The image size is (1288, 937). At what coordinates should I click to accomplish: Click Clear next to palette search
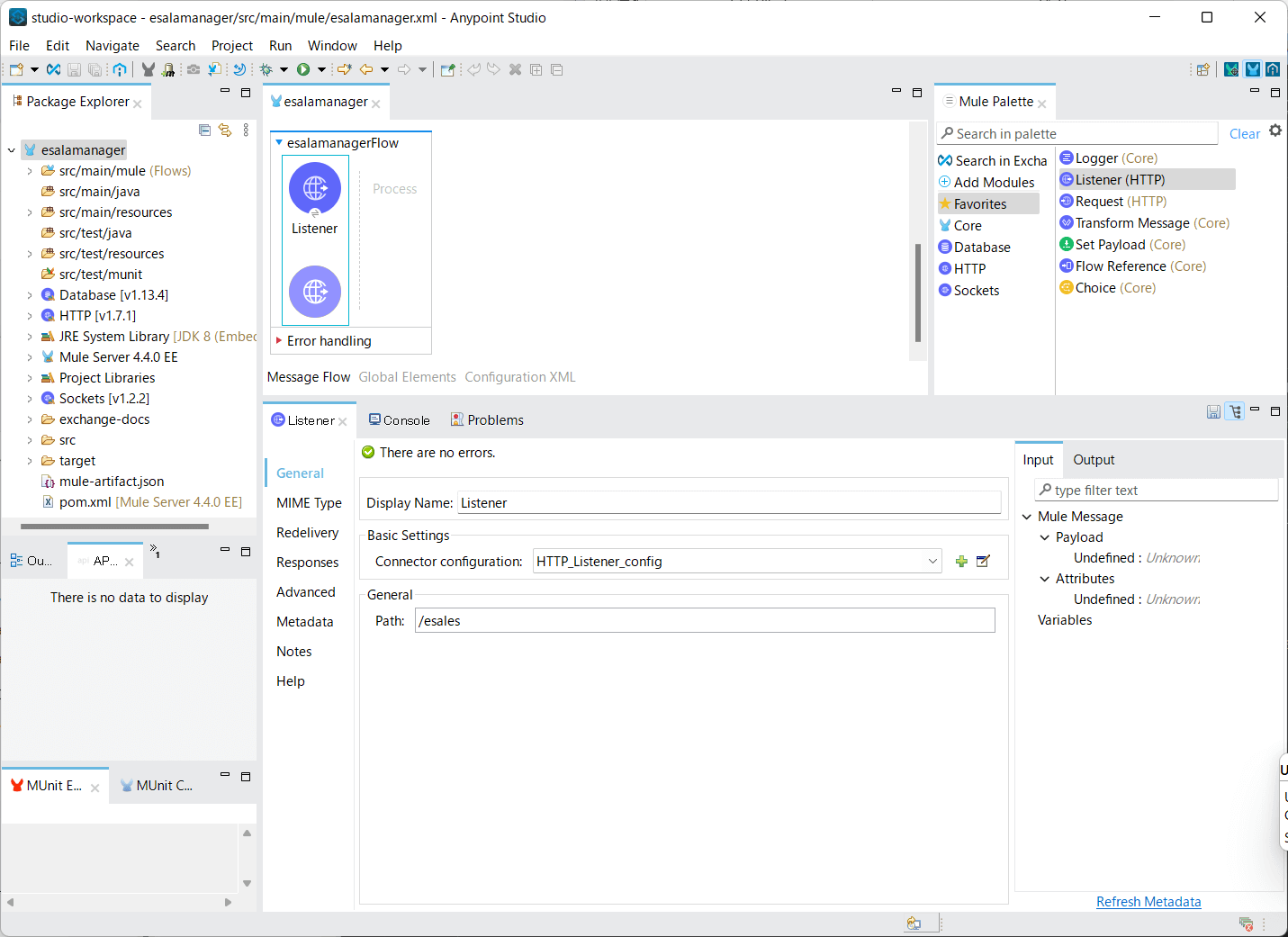[1244, 134]
